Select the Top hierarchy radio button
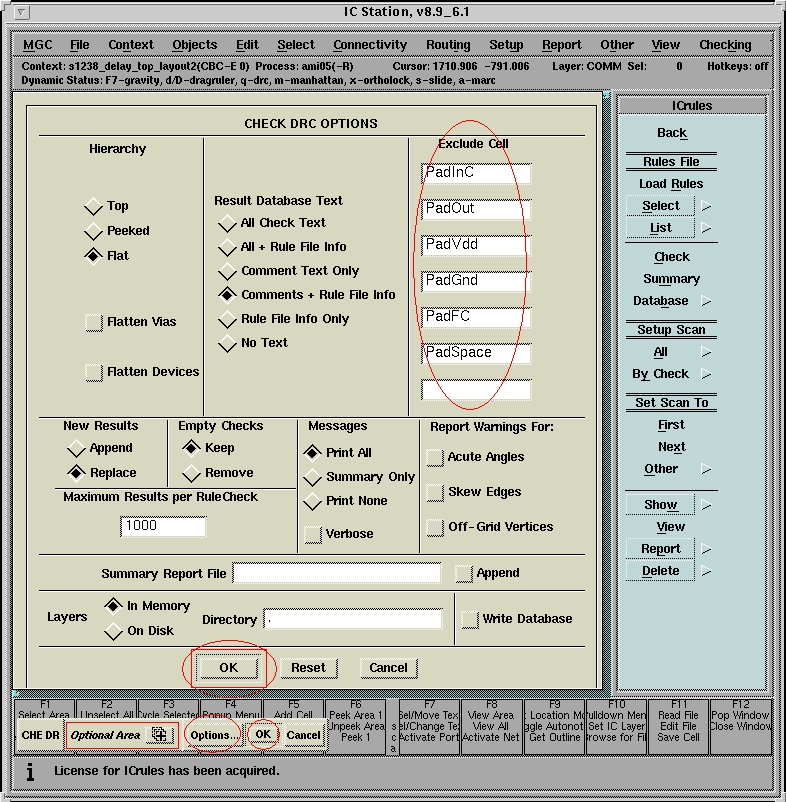Image resolution: width=786 pixels, height=802 pixels. (94, 206)
